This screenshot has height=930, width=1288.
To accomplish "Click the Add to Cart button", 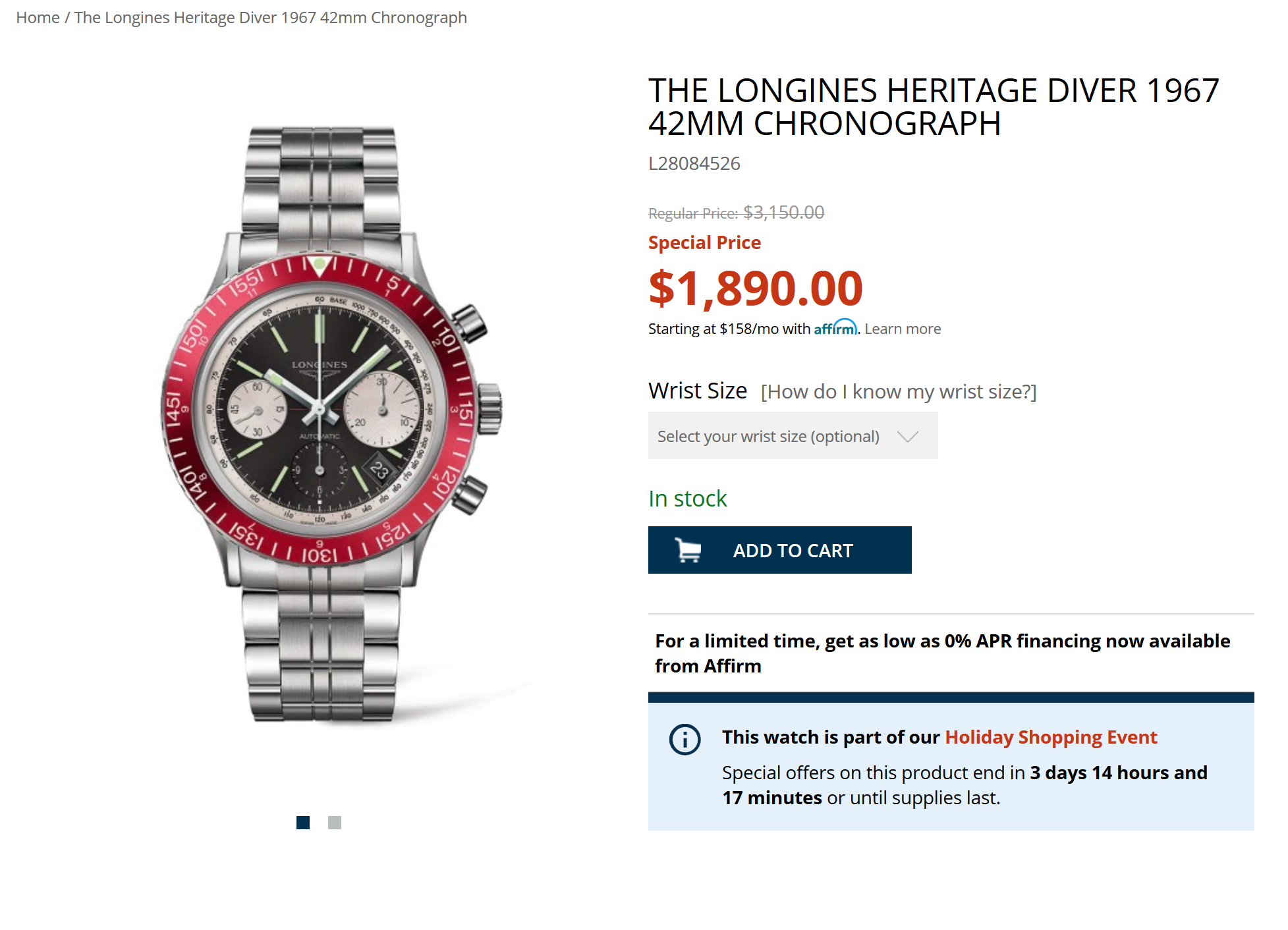I will [779, 550].
